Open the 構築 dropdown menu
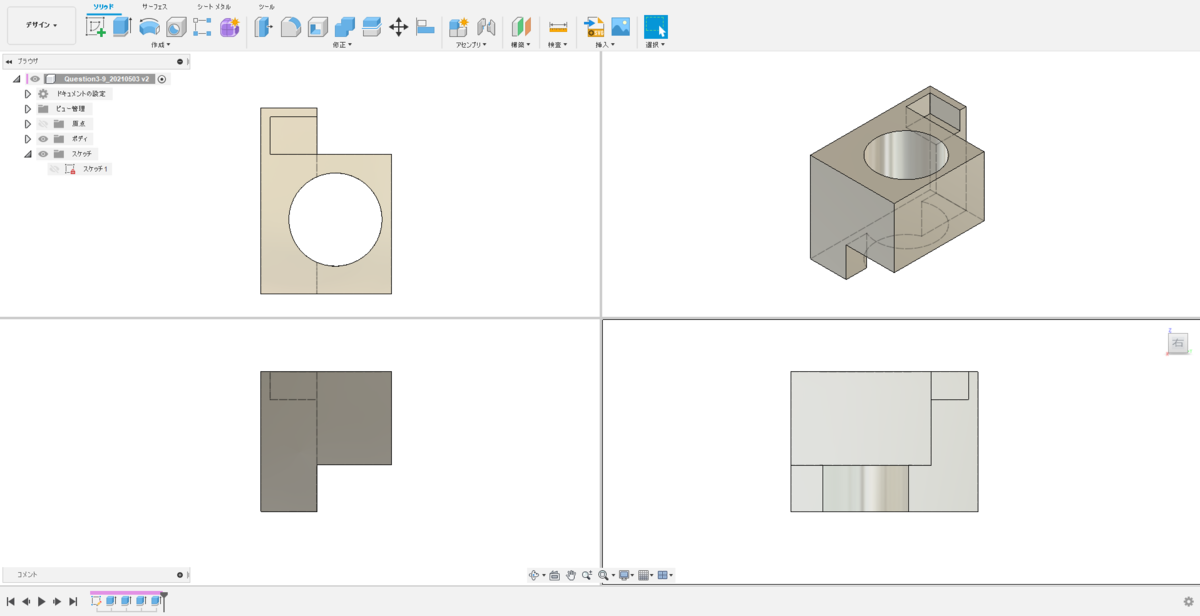 coord(521,45)
